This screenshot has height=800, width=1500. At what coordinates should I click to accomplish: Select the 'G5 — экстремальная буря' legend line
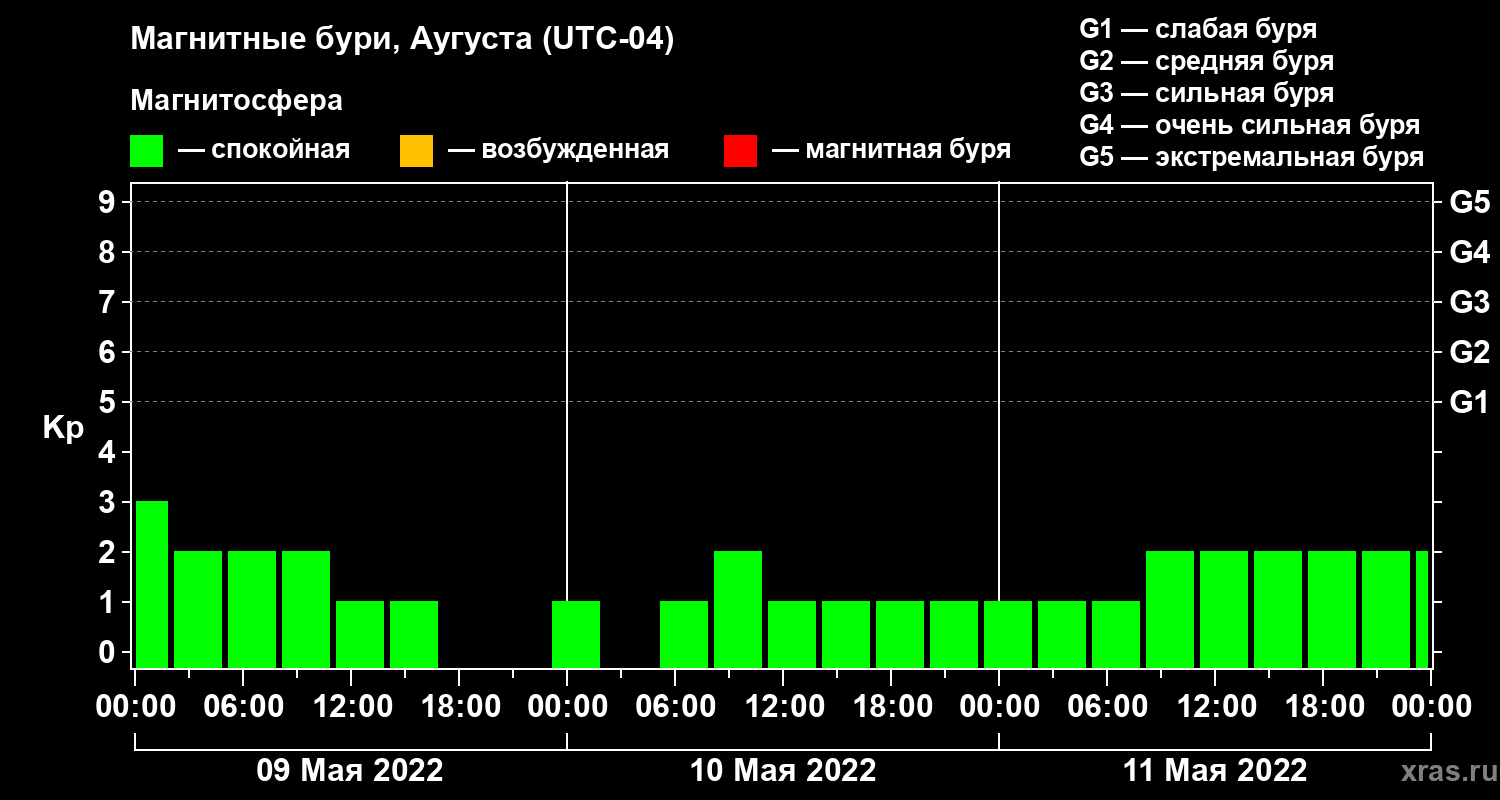click(x=1251, y=158)
